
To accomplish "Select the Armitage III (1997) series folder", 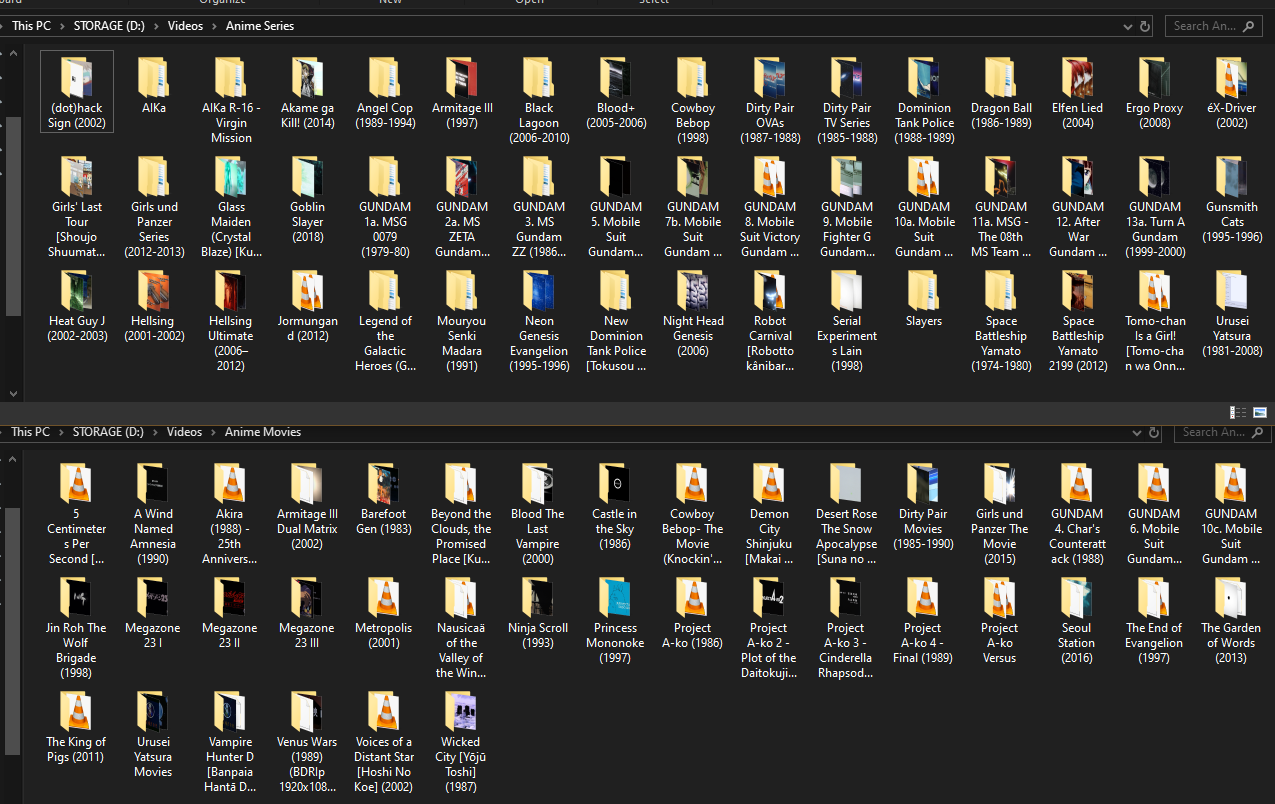I will (462, 91).
